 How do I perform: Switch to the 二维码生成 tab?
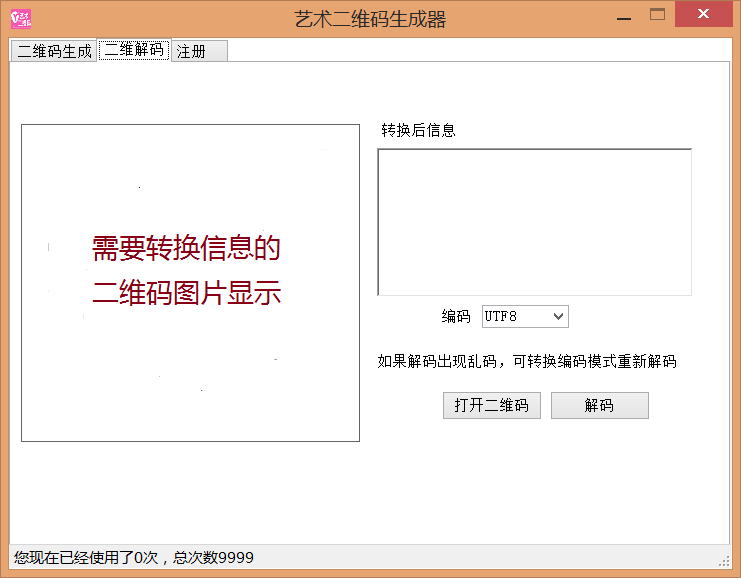tap(54, 51)
